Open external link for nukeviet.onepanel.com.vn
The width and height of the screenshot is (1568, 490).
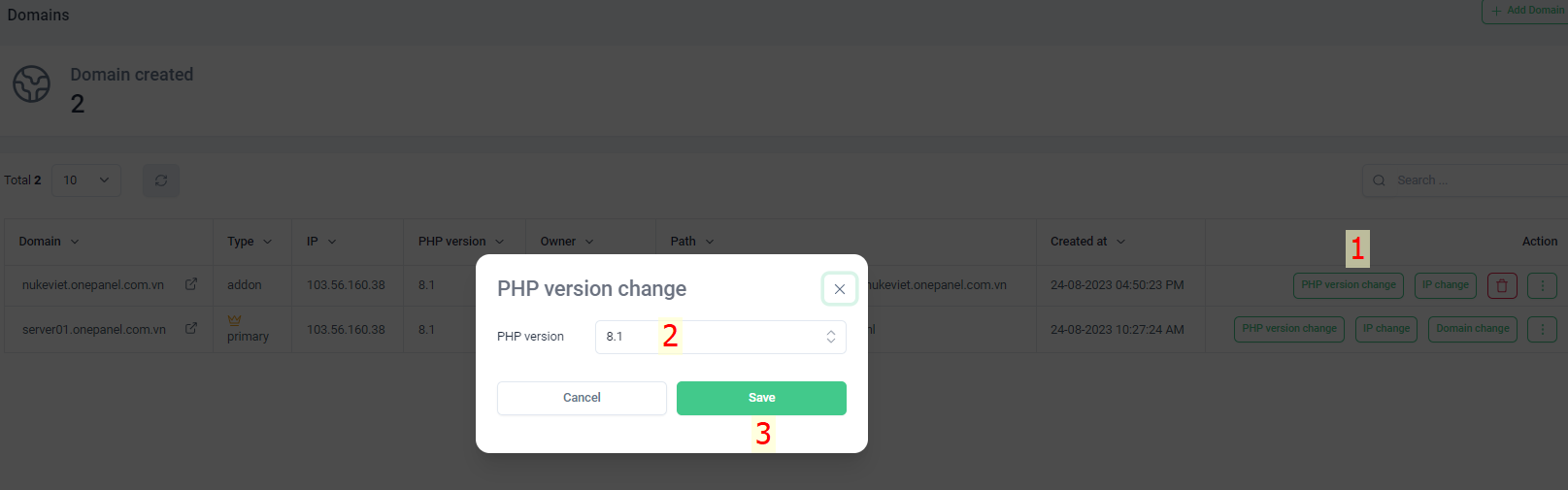coord(191,284)
